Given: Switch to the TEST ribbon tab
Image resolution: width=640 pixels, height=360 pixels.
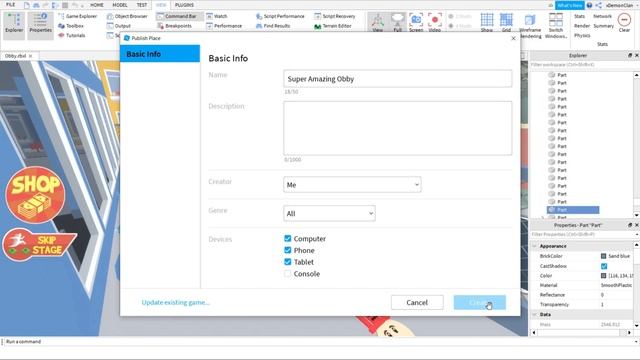Looking at the screenshot, I should (x=142, y=5).
